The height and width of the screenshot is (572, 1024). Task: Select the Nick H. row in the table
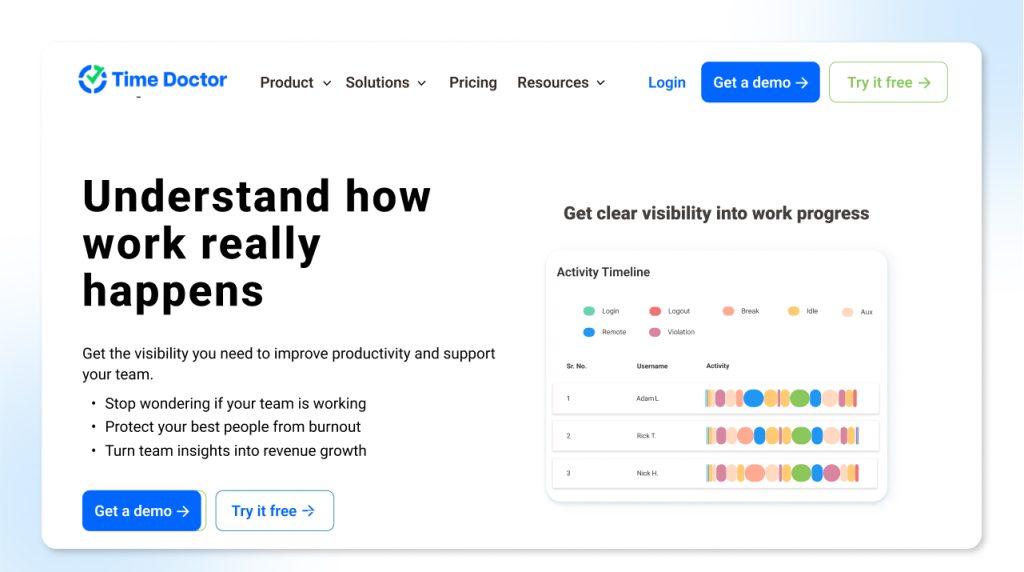(x=715, y=473)
